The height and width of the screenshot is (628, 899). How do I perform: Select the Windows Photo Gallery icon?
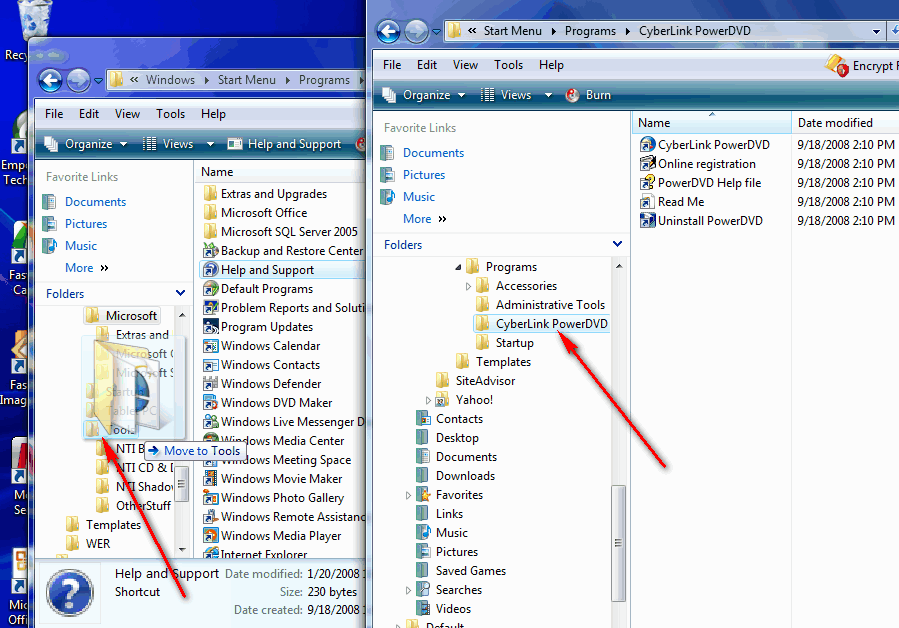tap(210, 497)
